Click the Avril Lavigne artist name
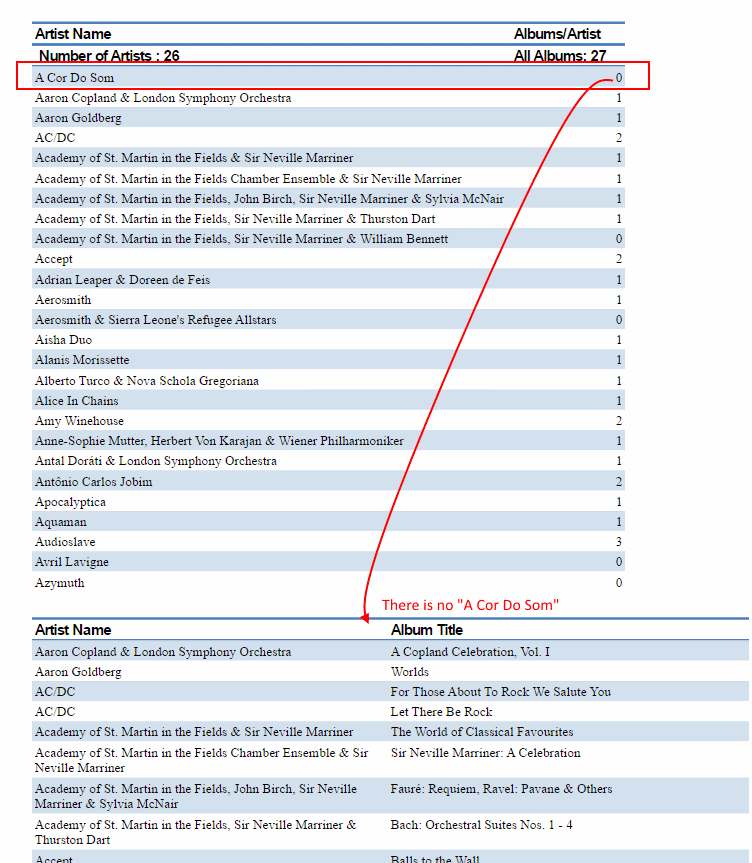The image size is (752, 863). [72, 562]
